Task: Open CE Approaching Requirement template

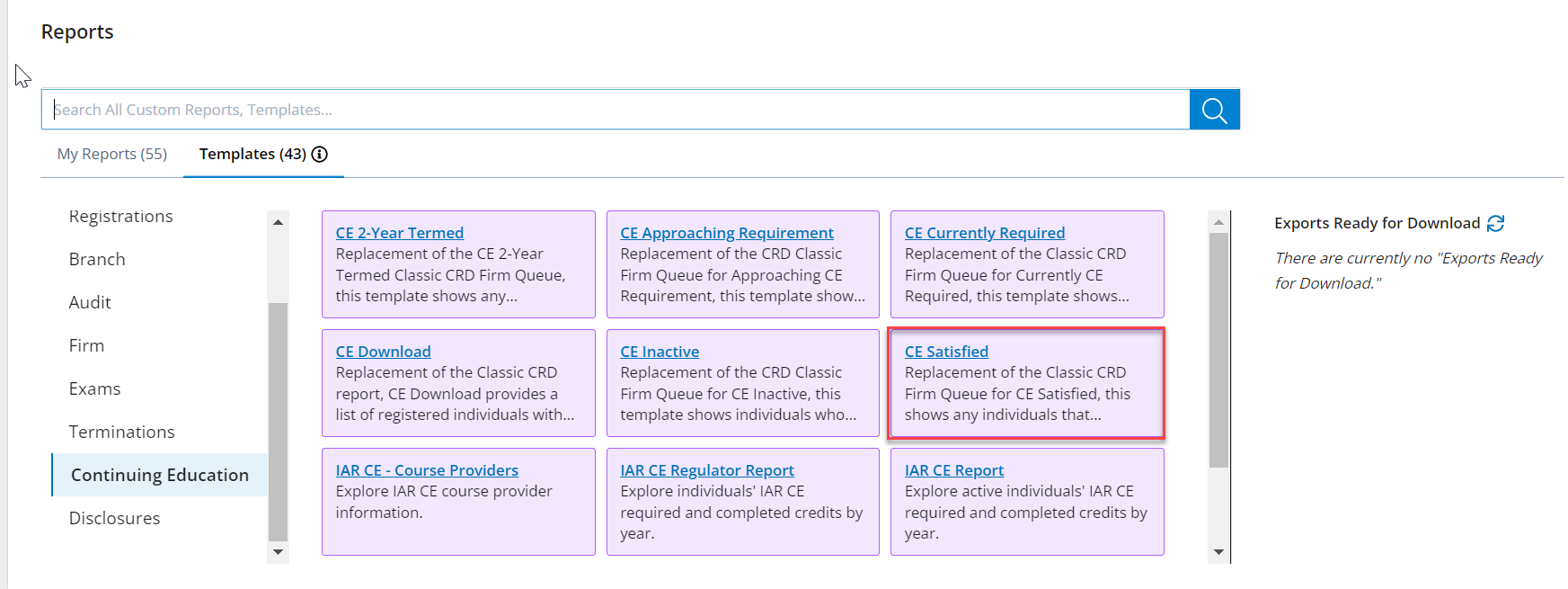Action: pyautogui.click(x=726, y=233)
